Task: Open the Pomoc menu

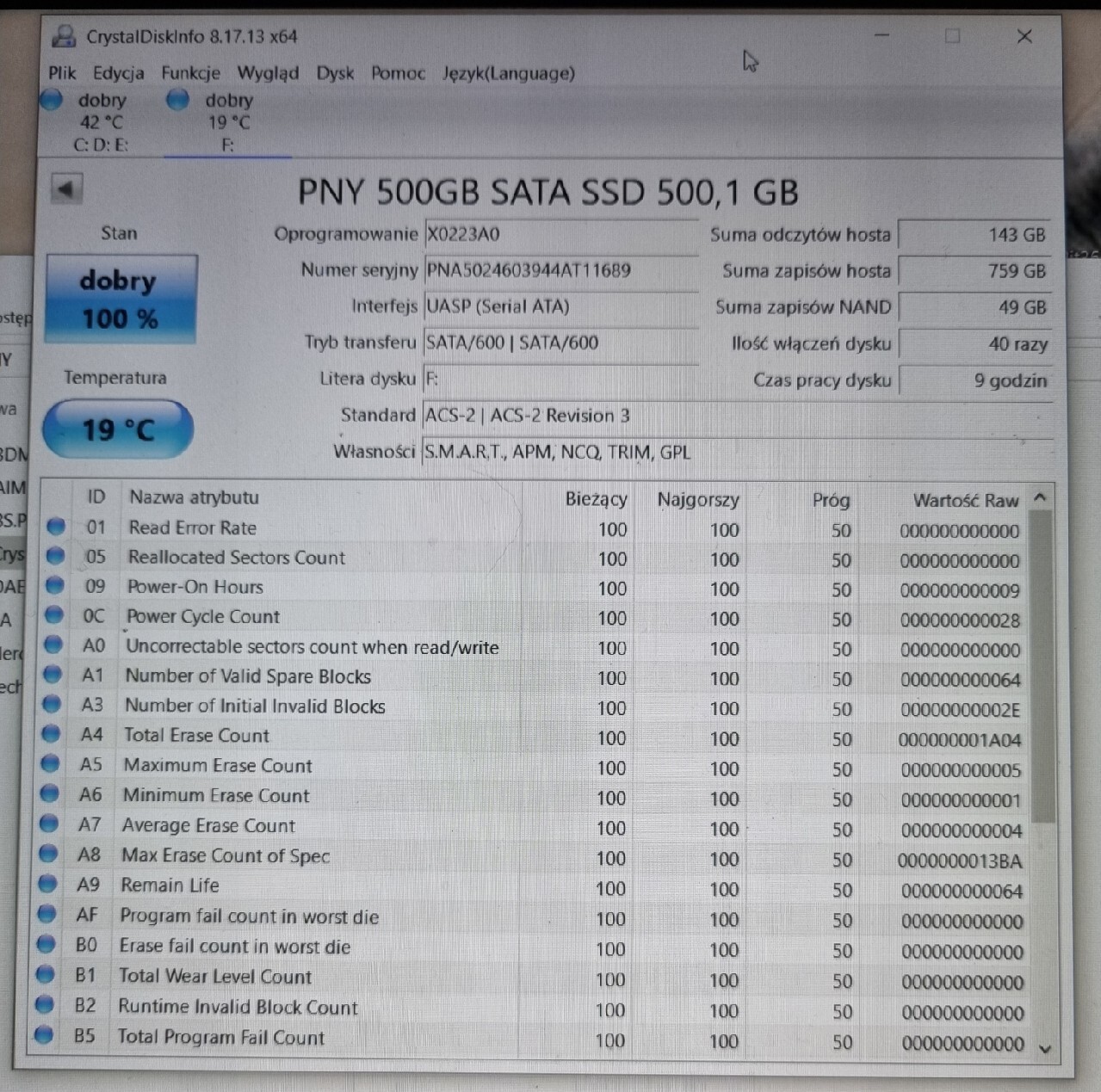Action: 398,73
